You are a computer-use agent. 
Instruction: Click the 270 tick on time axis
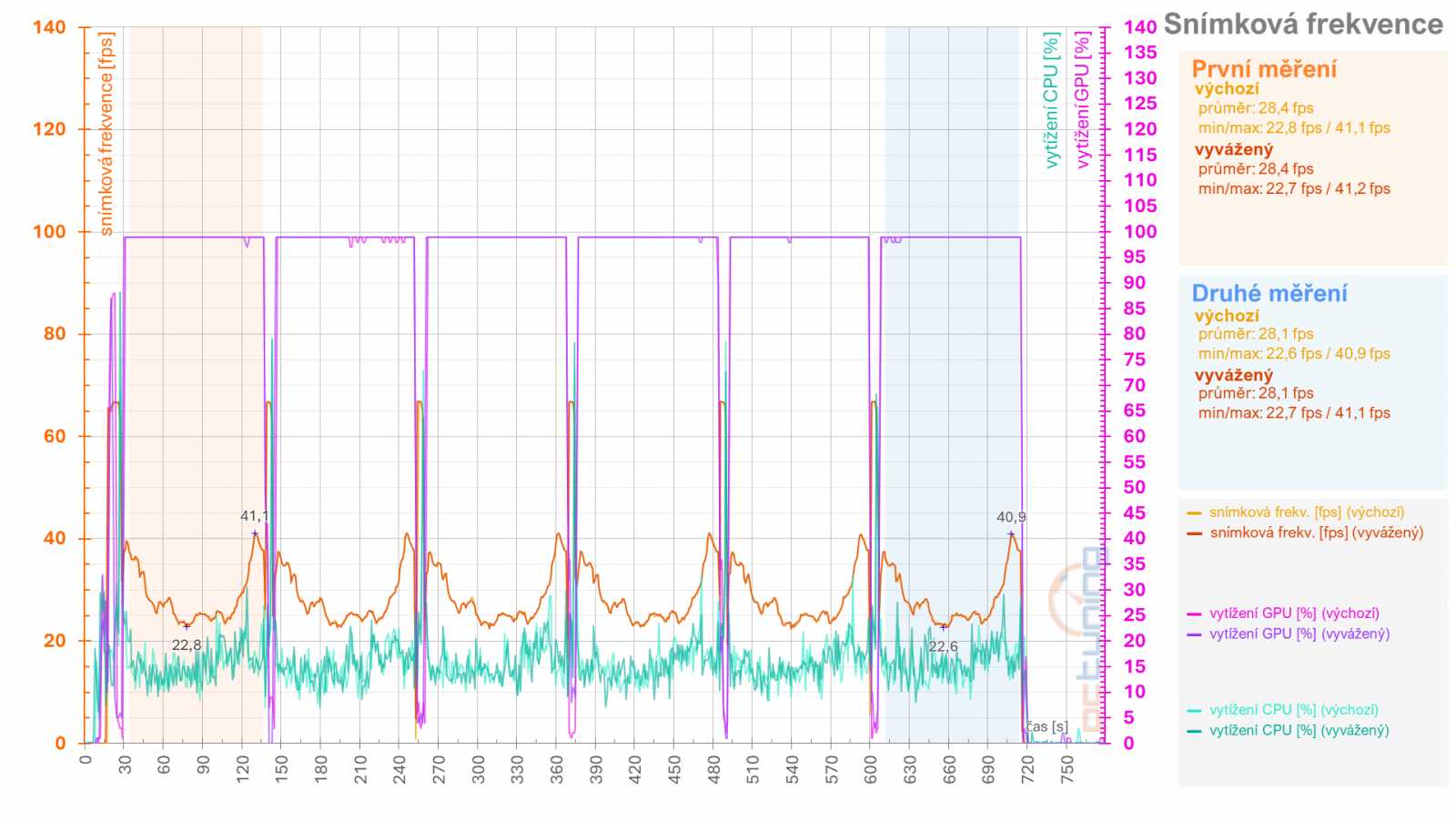pos(439,769)
